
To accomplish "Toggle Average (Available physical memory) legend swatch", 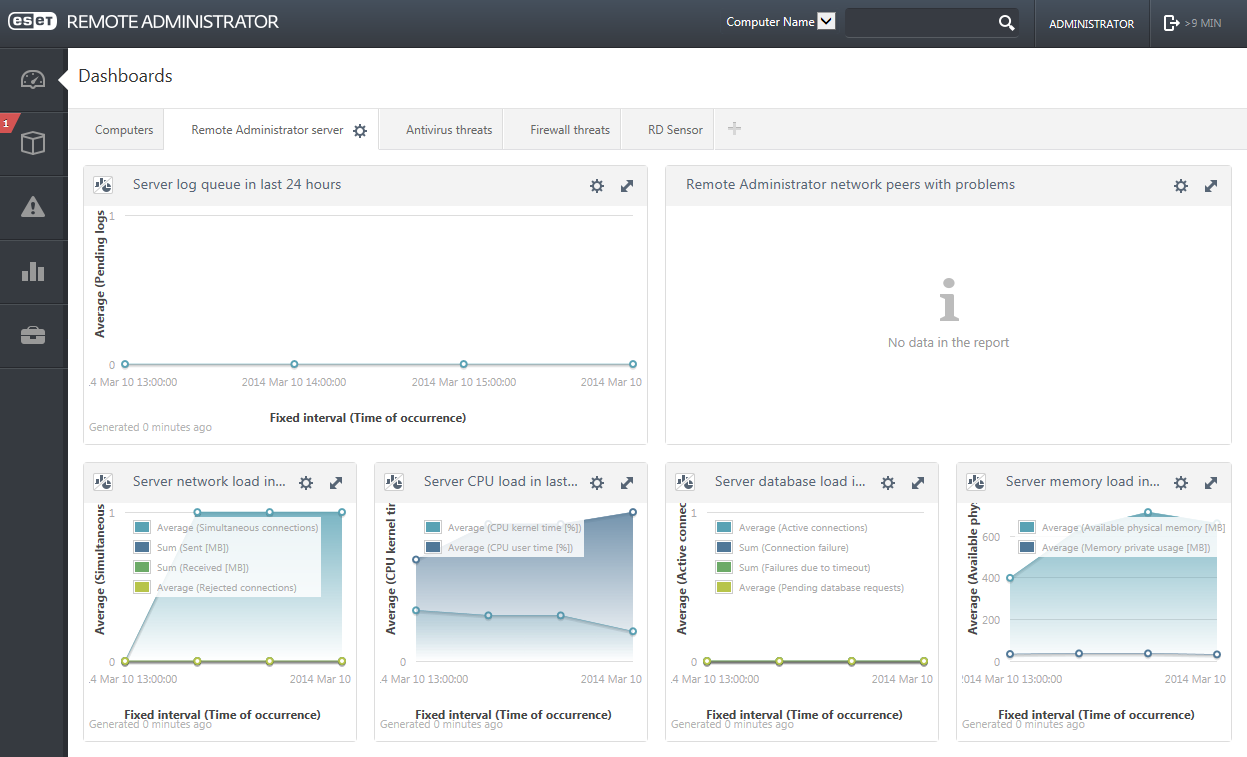I will point(1027,527).
